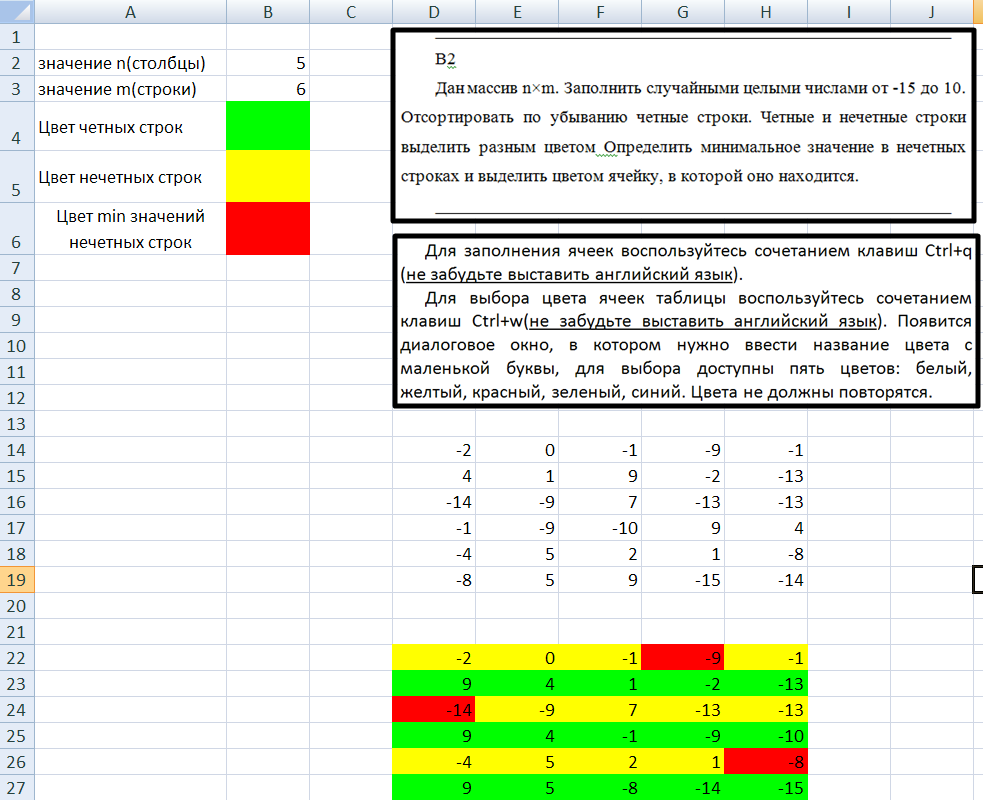Screen dimensions: 983x800
Task: Select cell H17 with value 4
Action: click(x=766, y=528)
